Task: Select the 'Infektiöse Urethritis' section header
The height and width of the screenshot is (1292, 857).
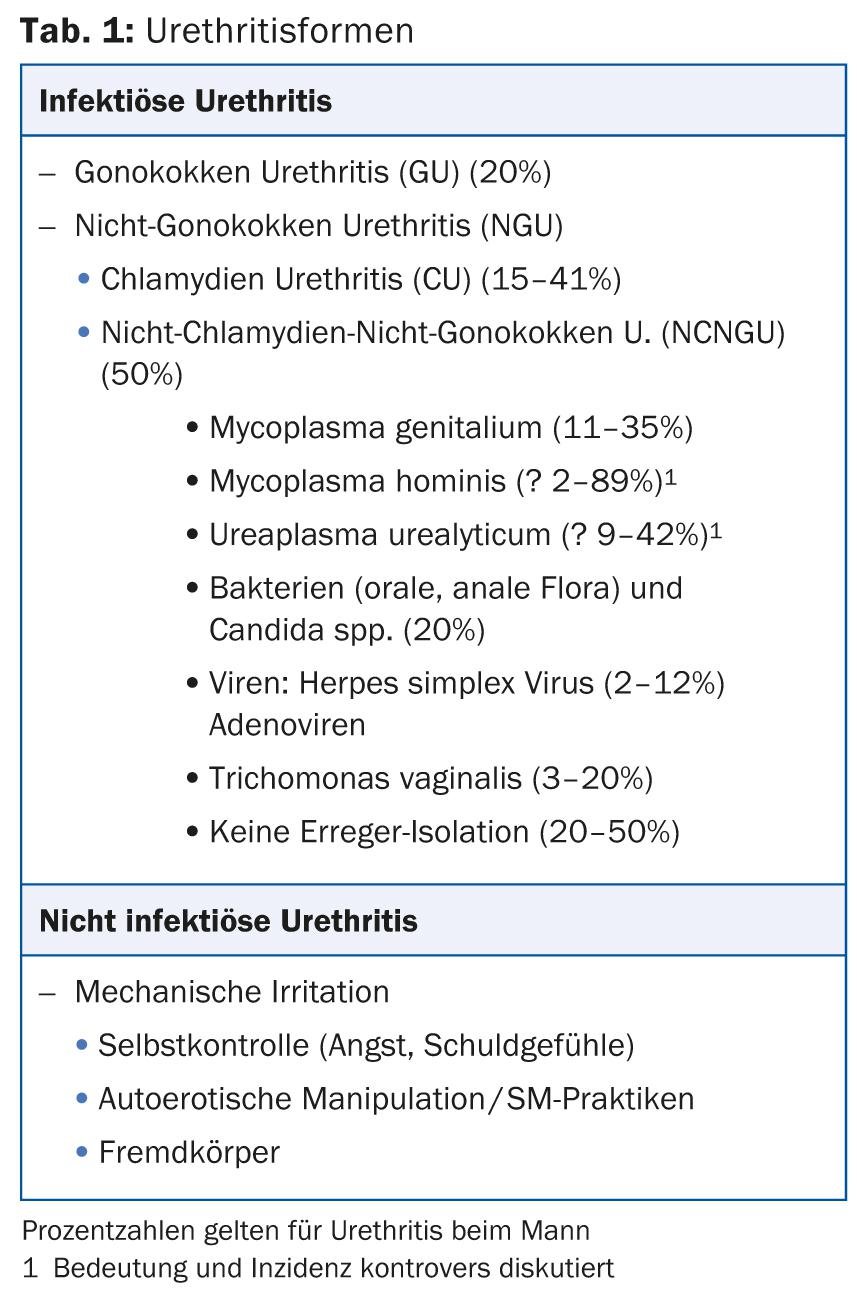Action: [x=186, y=102]
